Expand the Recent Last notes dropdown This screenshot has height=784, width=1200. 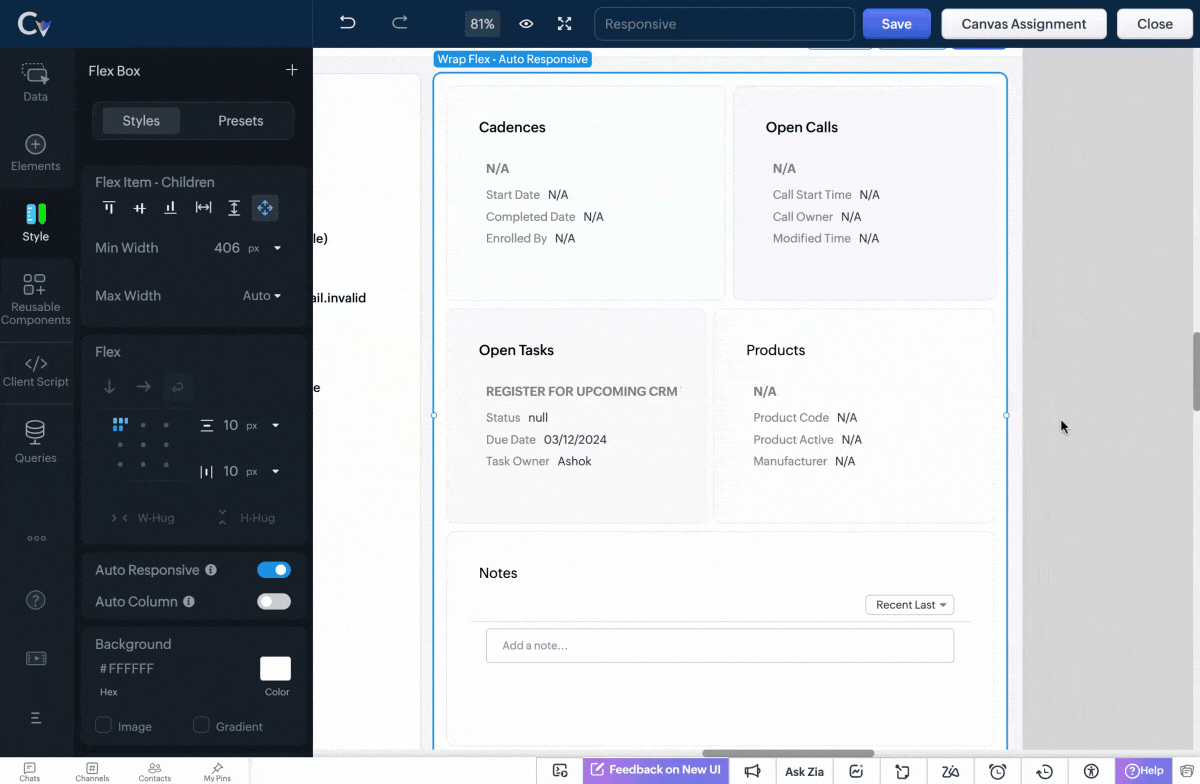point(909,605)
